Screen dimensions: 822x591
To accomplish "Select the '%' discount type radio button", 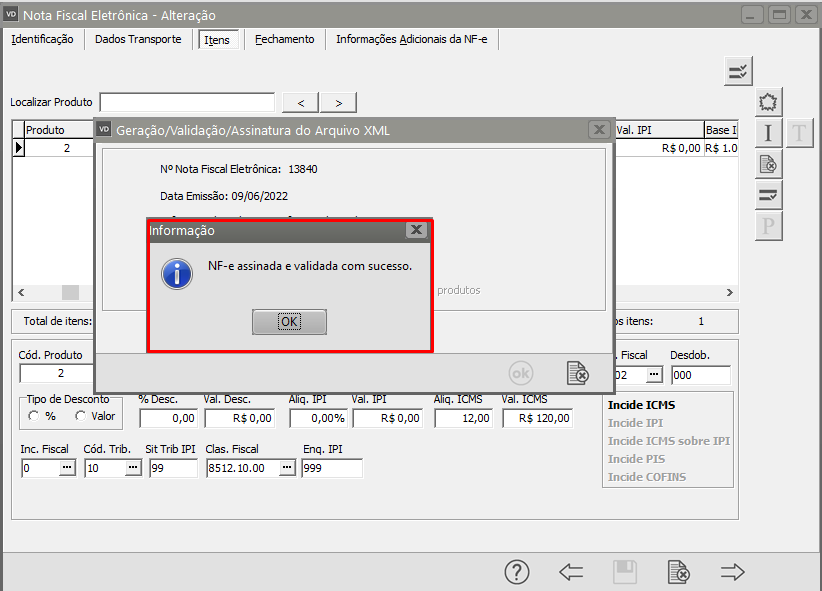I will click(x=34, y=416).
